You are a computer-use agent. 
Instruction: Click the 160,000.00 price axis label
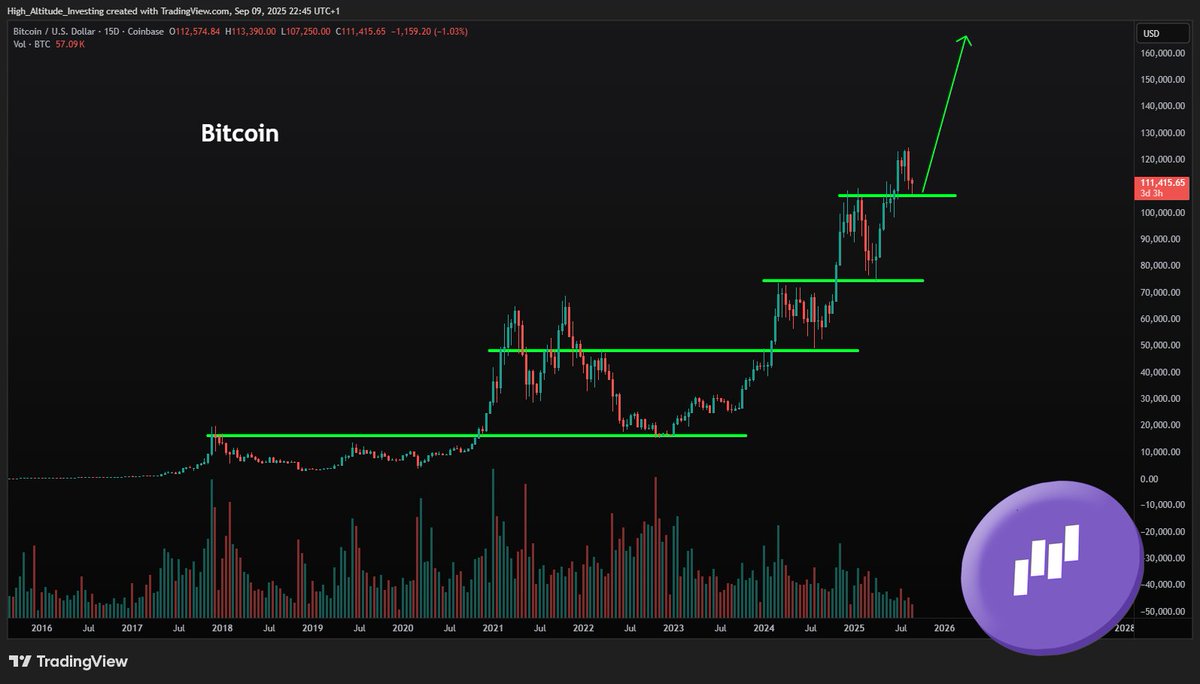[1162, 53]
